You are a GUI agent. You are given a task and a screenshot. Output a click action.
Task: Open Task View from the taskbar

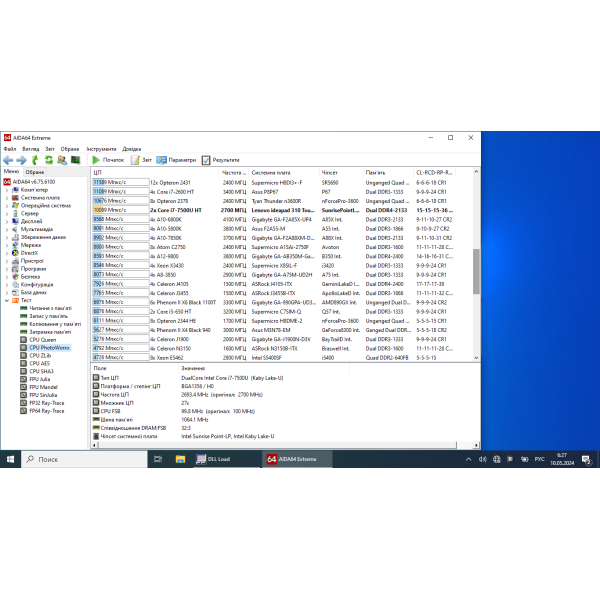(158, 459)
